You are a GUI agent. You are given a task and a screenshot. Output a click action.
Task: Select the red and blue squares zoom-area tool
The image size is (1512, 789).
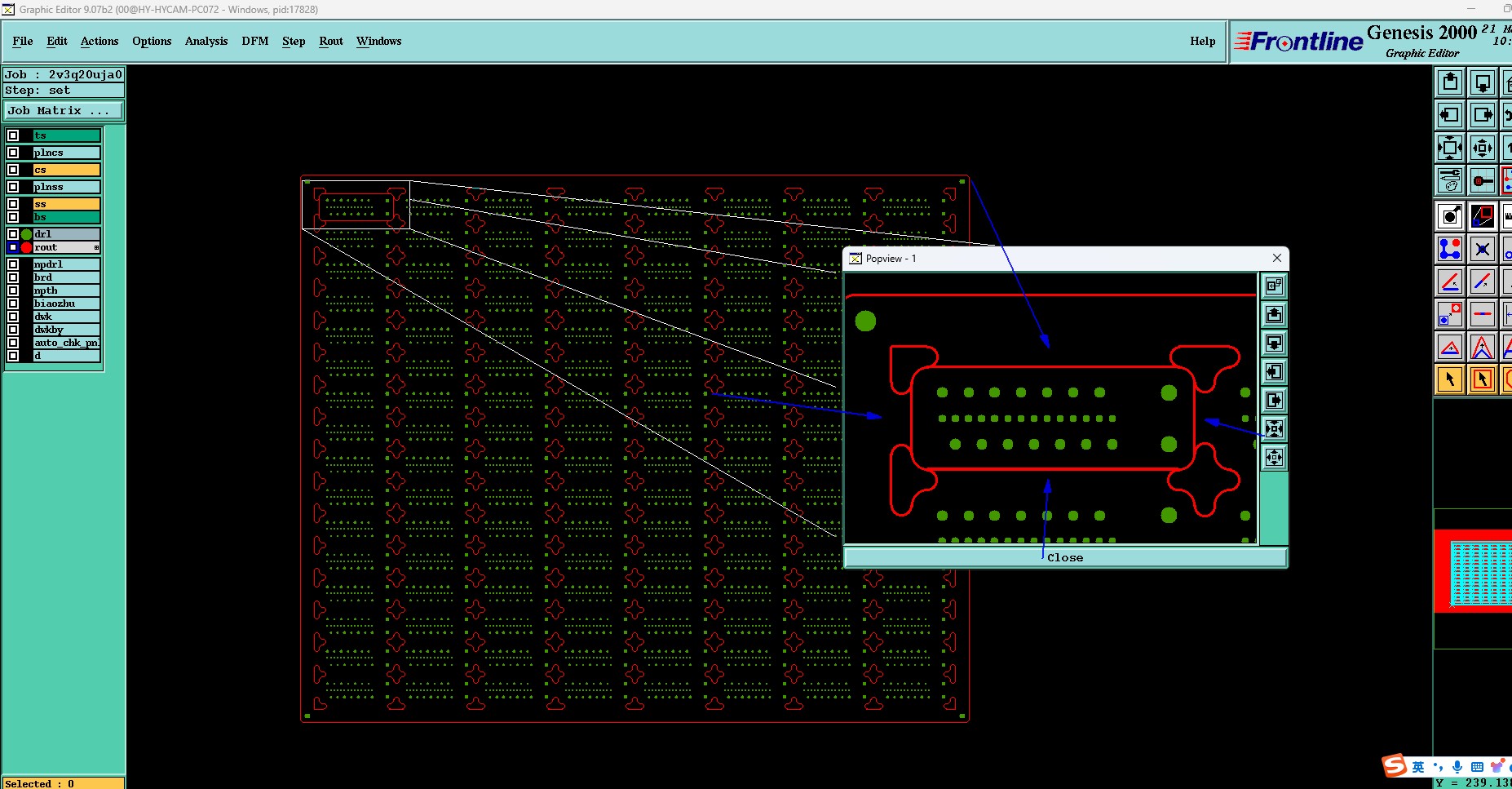pyautogui.click(x=1483, y=216)
